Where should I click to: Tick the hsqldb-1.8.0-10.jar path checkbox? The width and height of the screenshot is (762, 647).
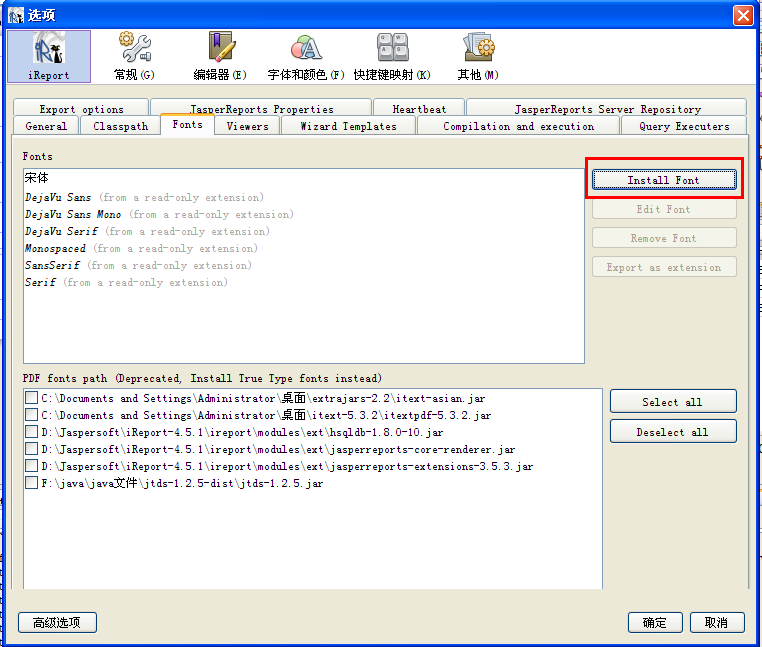pos(32,432)
